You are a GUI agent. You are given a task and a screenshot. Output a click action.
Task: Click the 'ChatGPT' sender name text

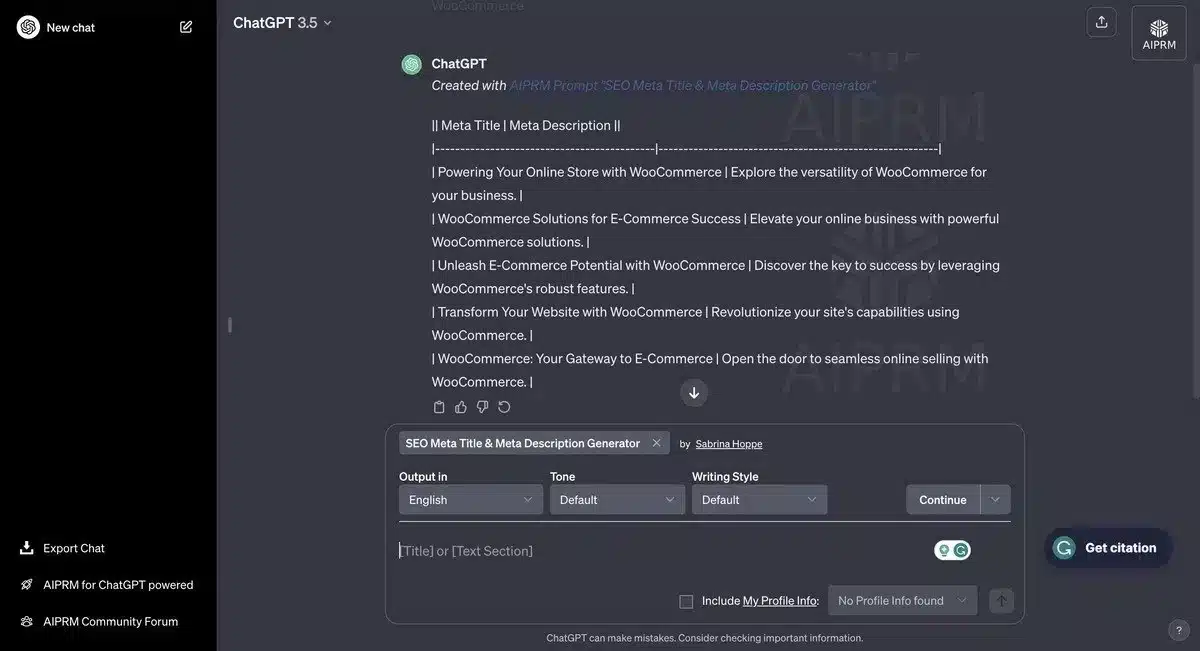pos(459,64)
